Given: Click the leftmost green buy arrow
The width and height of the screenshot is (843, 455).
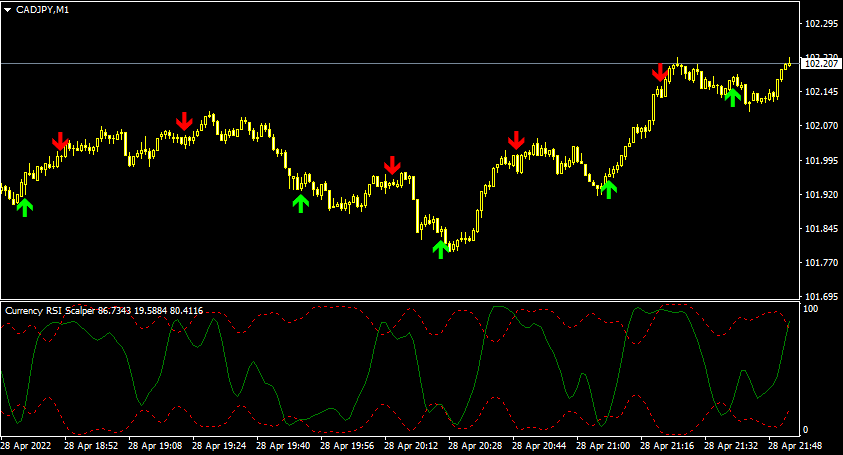Looking at the screenshot, I should point(24,206).
